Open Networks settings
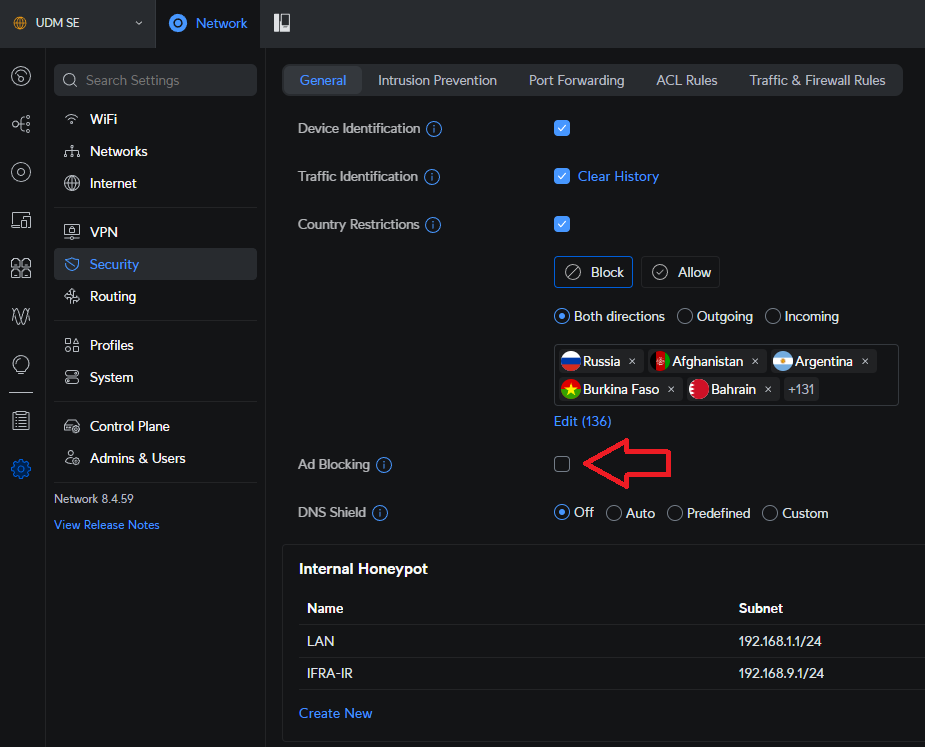Screen dimensions: 925x747 tap(155, 152)
